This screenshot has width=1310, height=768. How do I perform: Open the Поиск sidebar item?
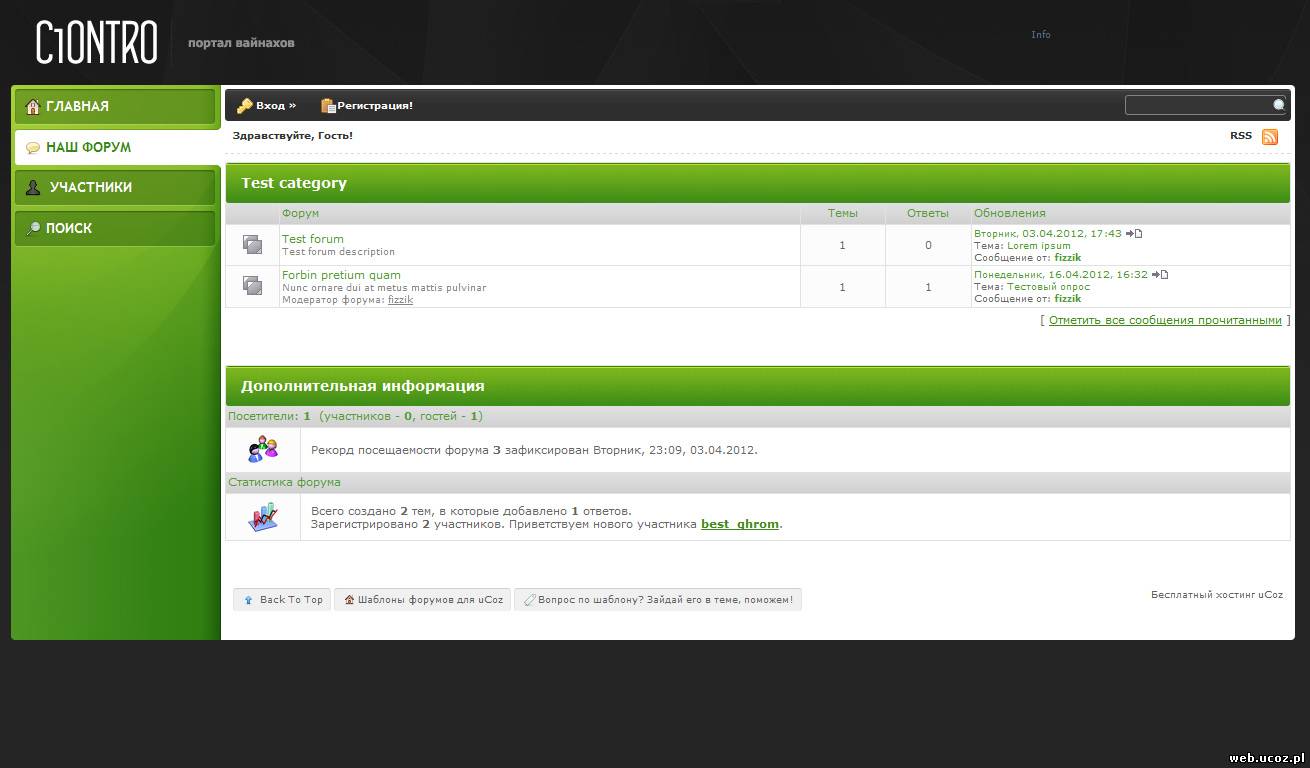pyautogui.click(x=115, y=228)
